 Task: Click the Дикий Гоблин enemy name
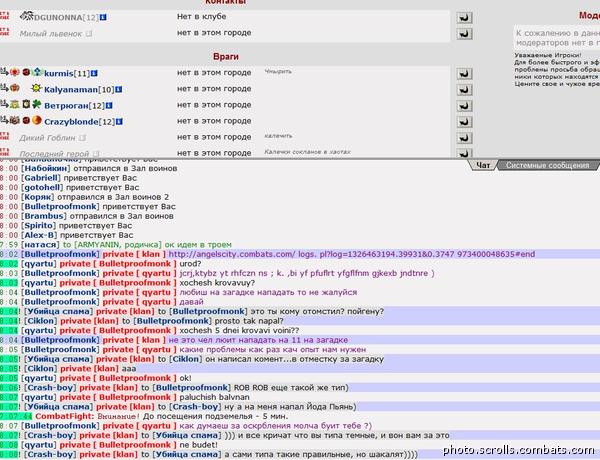point(47,138)
